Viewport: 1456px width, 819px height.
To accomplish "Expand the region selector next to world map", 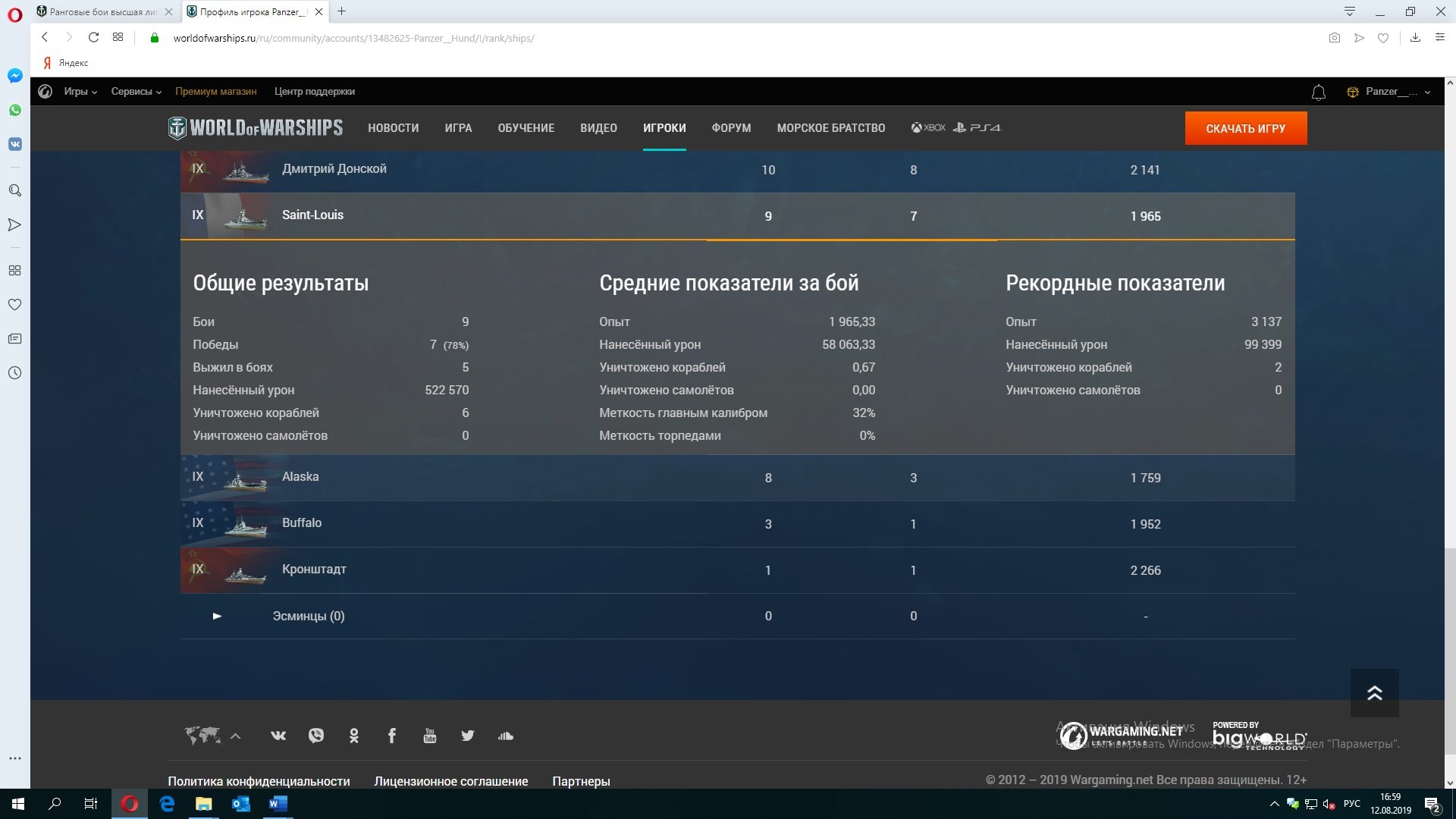I will tap(236, 736).
